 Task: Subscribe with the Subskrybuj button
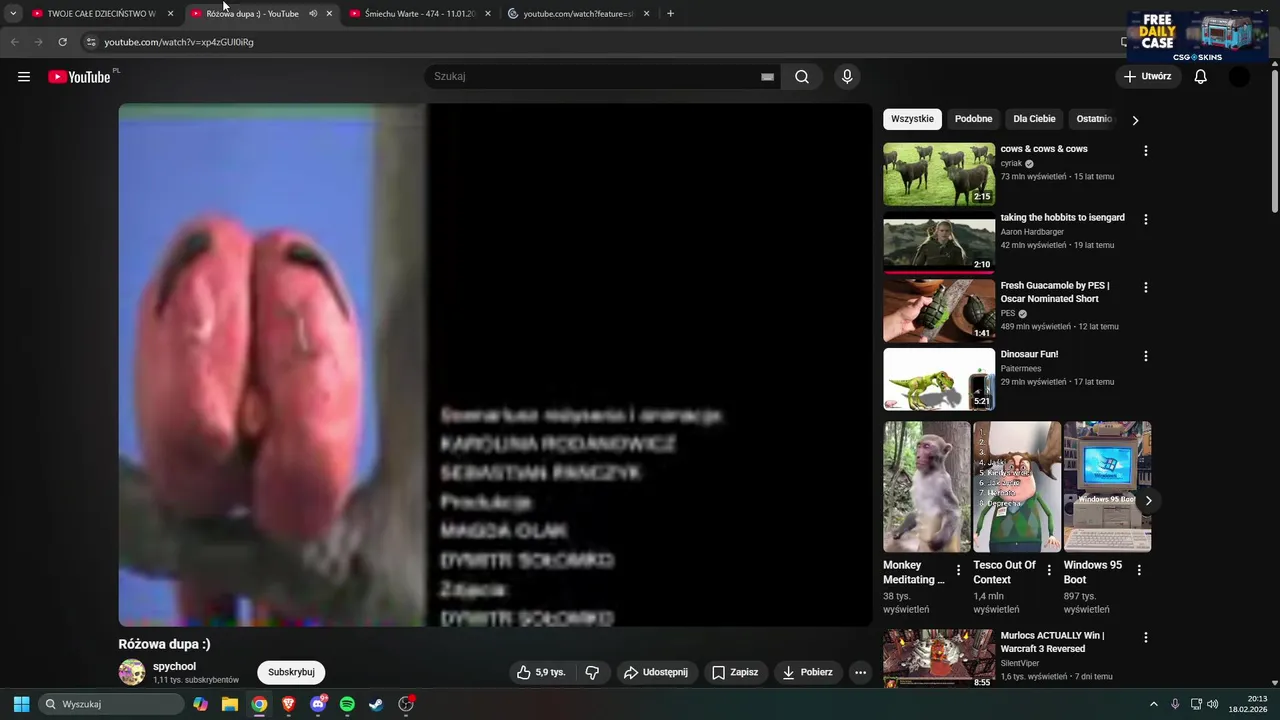coord(291,672)
